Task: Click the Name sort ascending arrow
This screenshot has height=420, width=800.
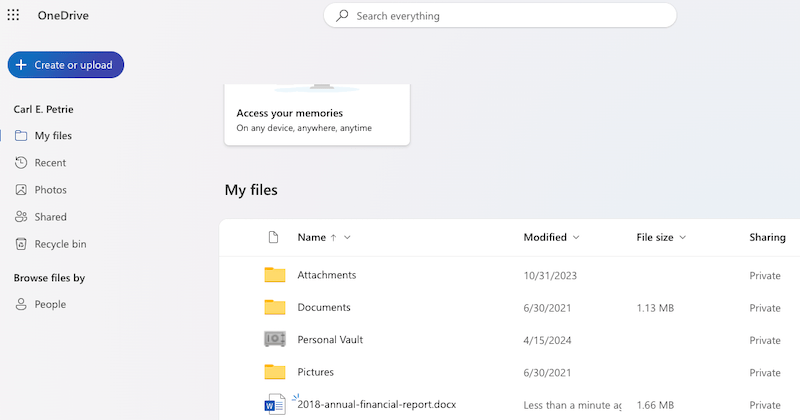Action: click(x=333, y=237)
